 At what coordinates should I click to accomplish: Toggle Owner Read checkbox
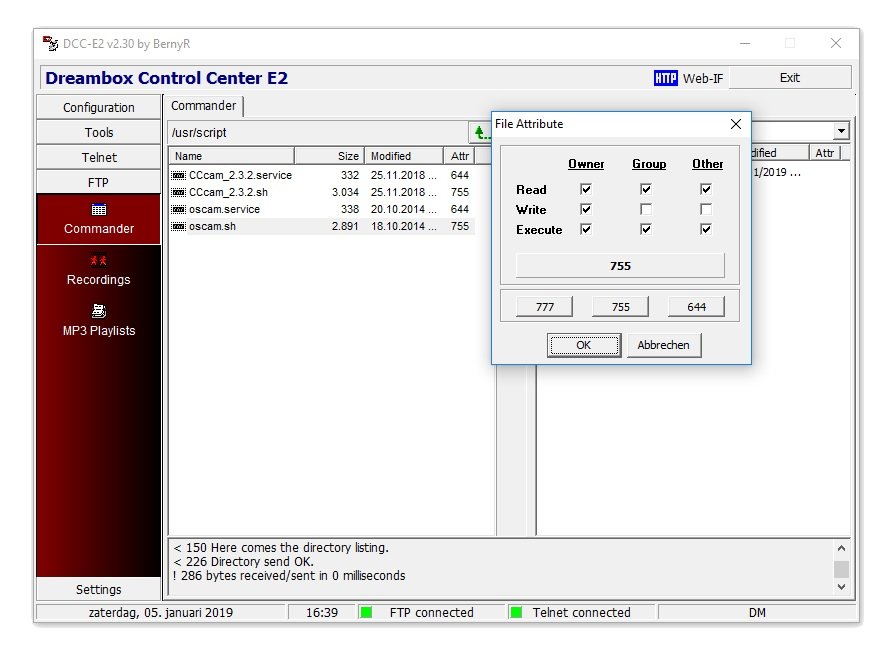pos(586,189)
